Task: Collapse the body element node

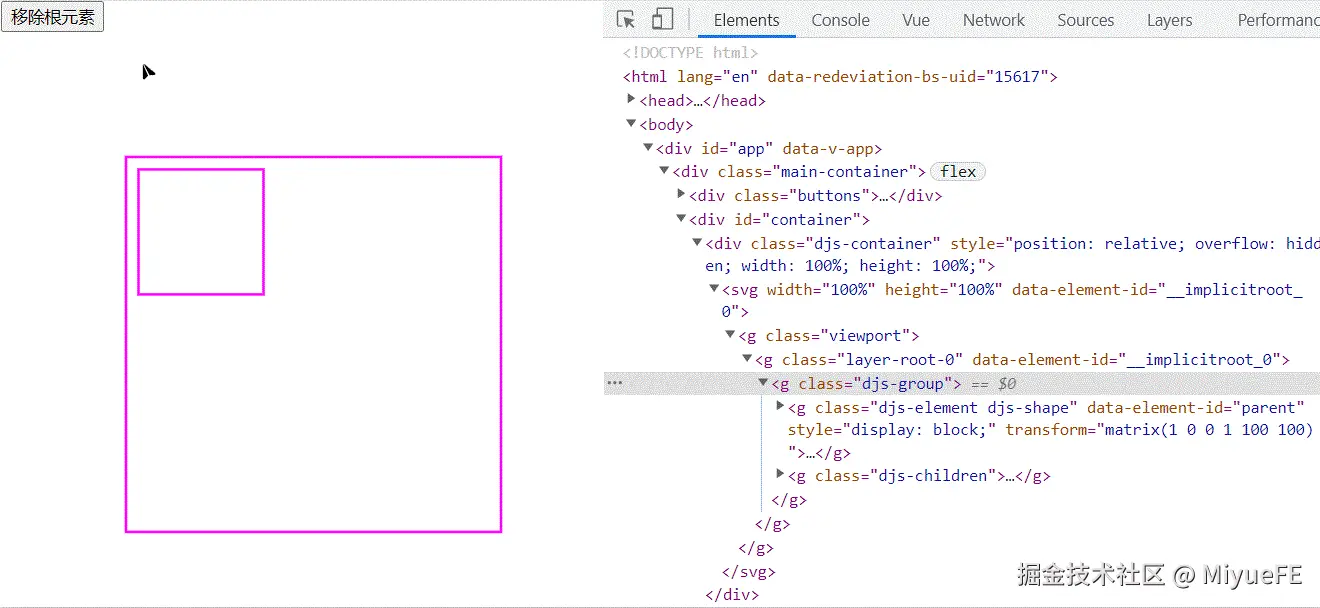Action: pyautogui.click(x=631, y=124)
